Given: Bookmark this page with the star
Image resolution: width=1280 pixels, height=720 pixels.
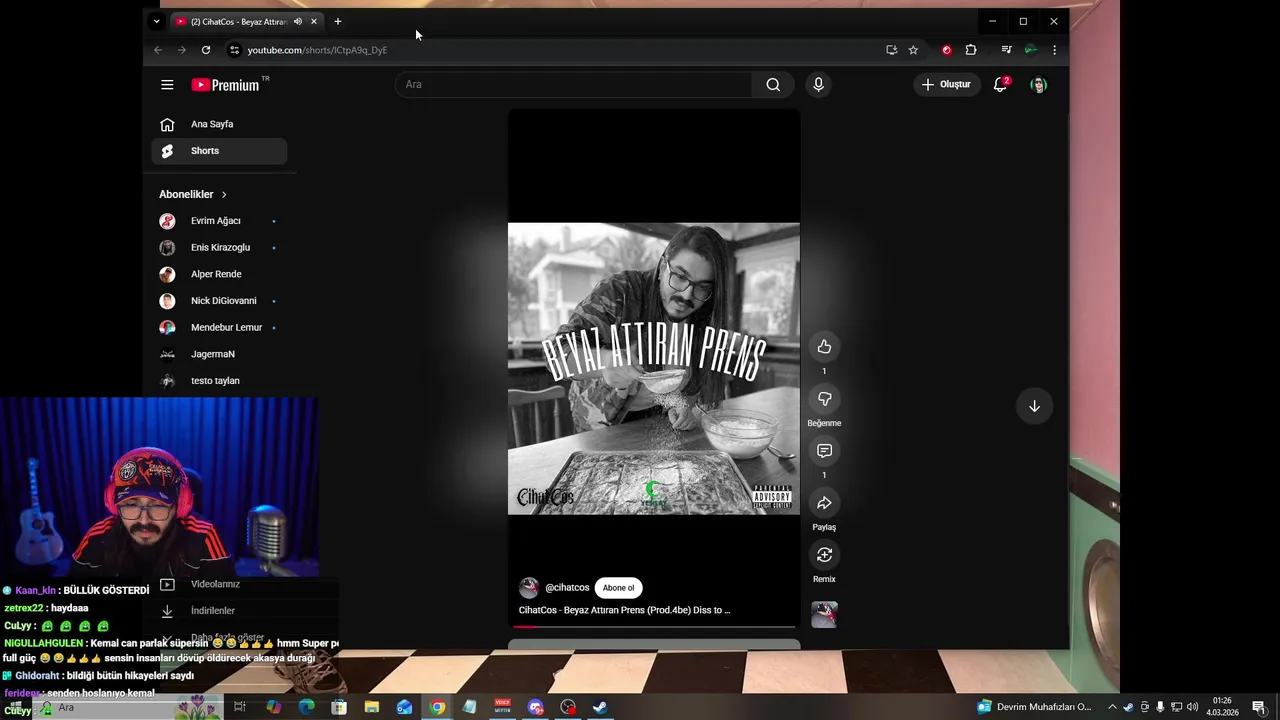Looking at the screenshot, I should [913, 50].
